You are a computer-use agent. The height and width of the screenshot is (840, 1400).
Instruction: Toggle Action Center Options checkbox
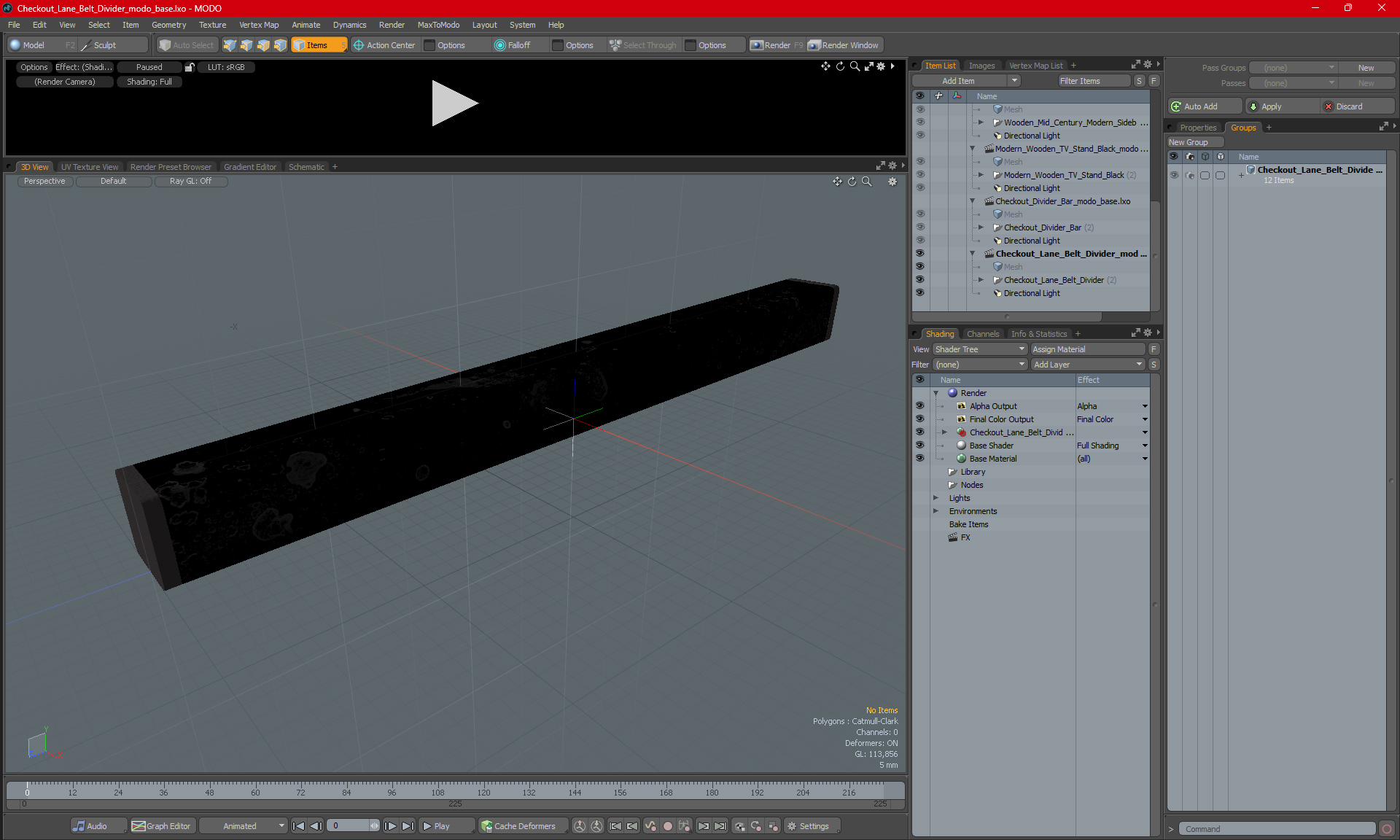pyautogui.click(x=429, y=45)
